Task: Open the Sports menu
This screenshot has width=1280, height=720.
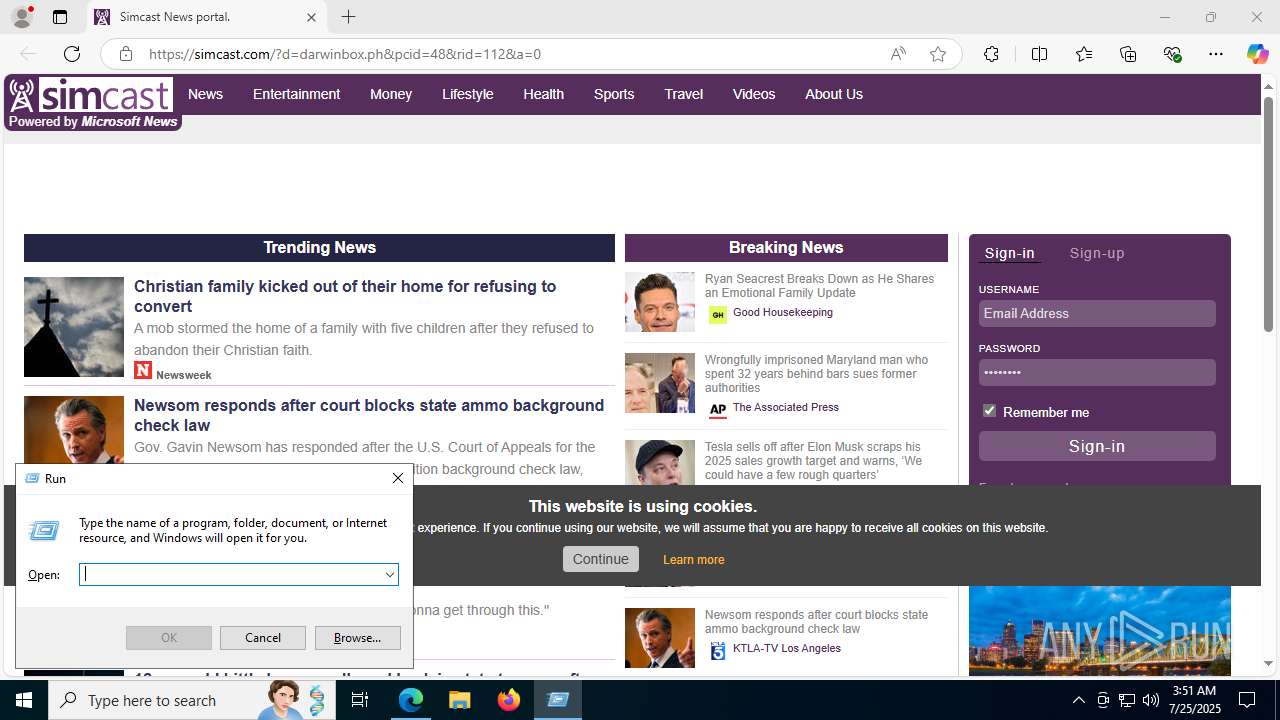Action: 614,94
